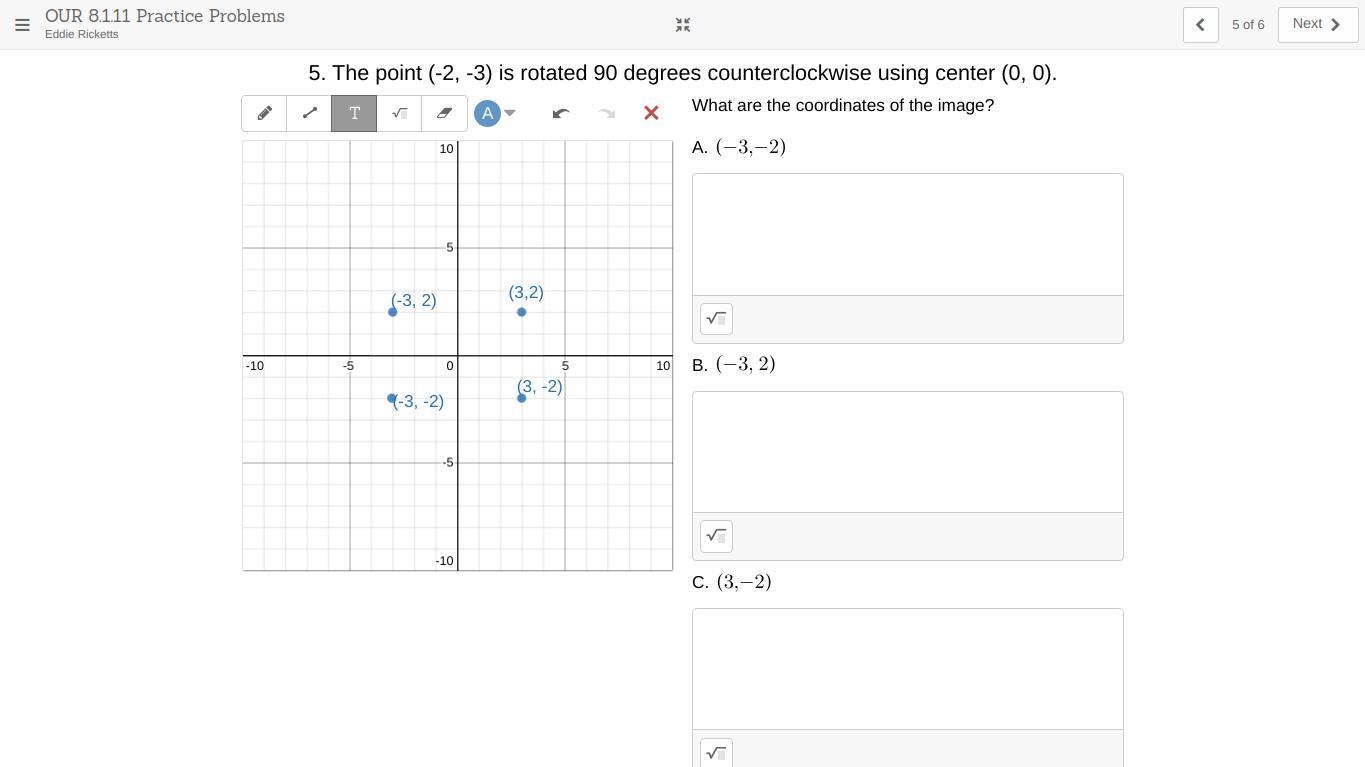Expand the color dropdown arrow
This screenshot has height=767, width=1365.
tap(510, 113)
